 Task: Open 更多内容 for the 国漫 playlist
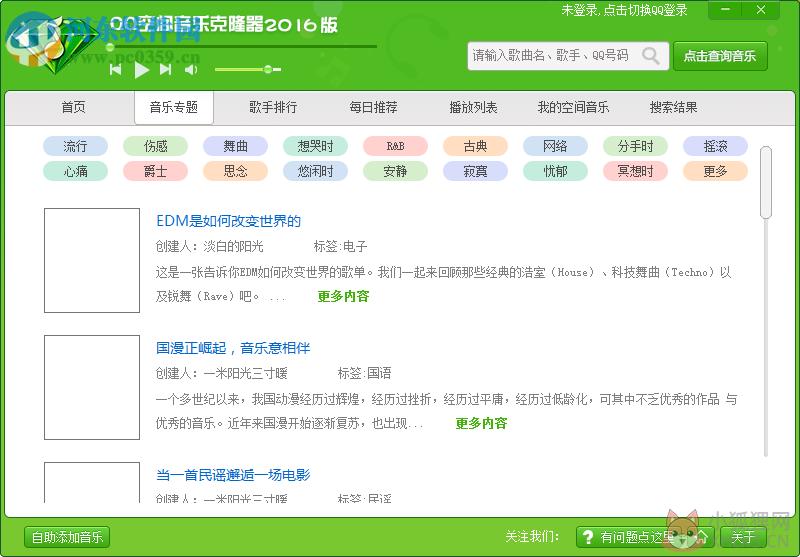click(481, 423)
